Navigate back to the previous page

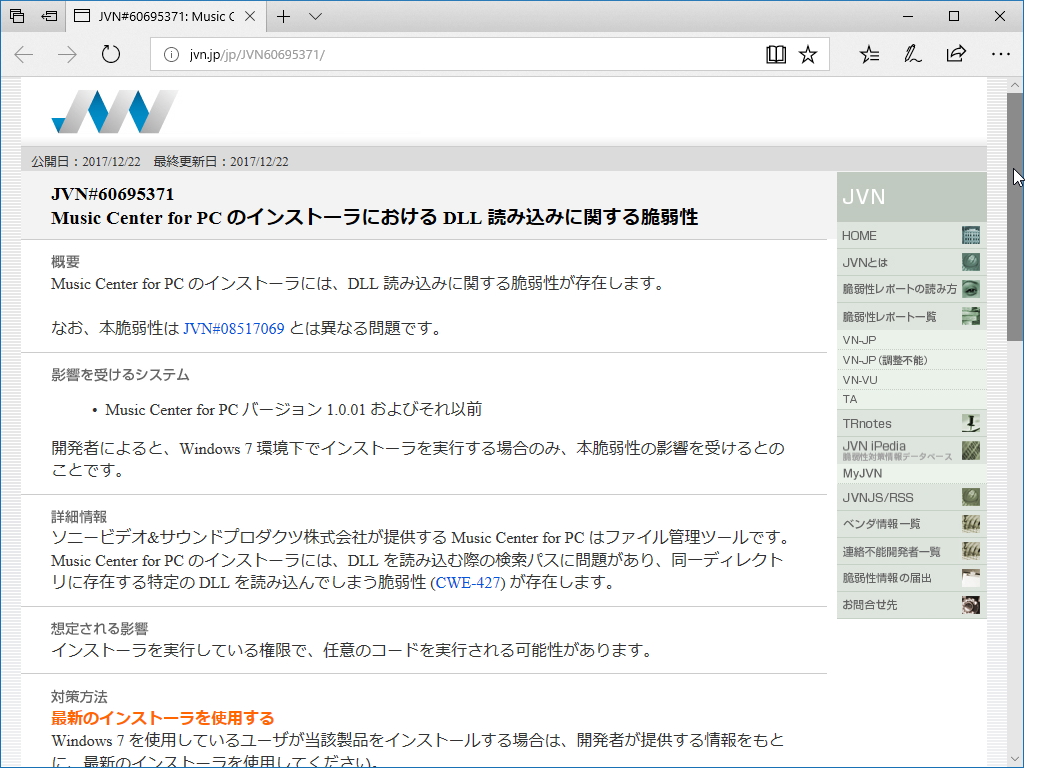[x=22, y=54]
